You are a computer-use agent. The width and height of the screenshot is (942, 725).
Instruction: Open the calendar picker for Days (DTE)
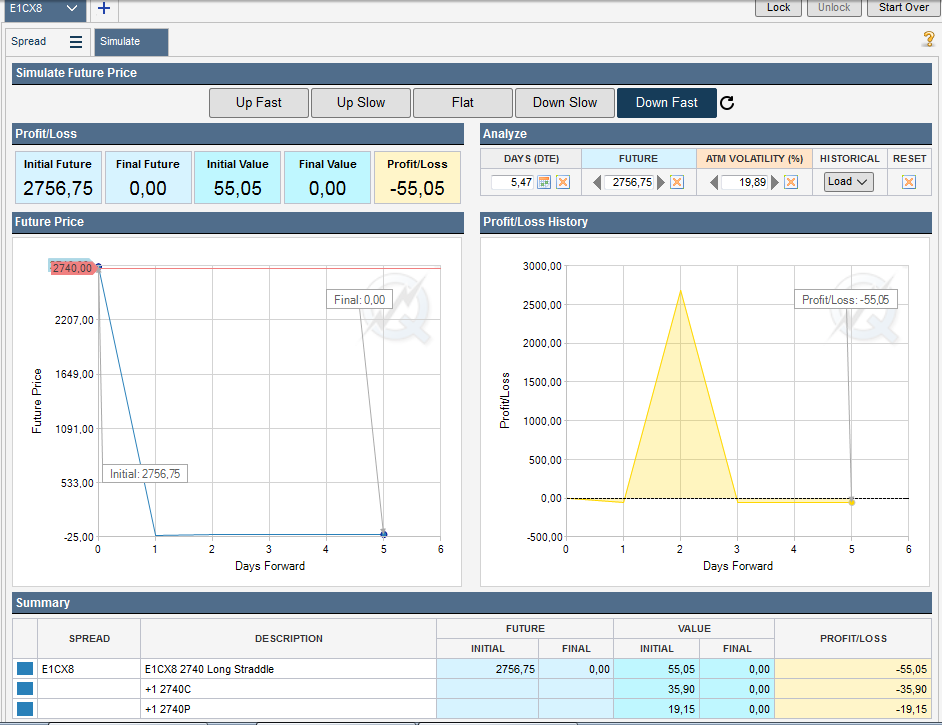(544, 182)
